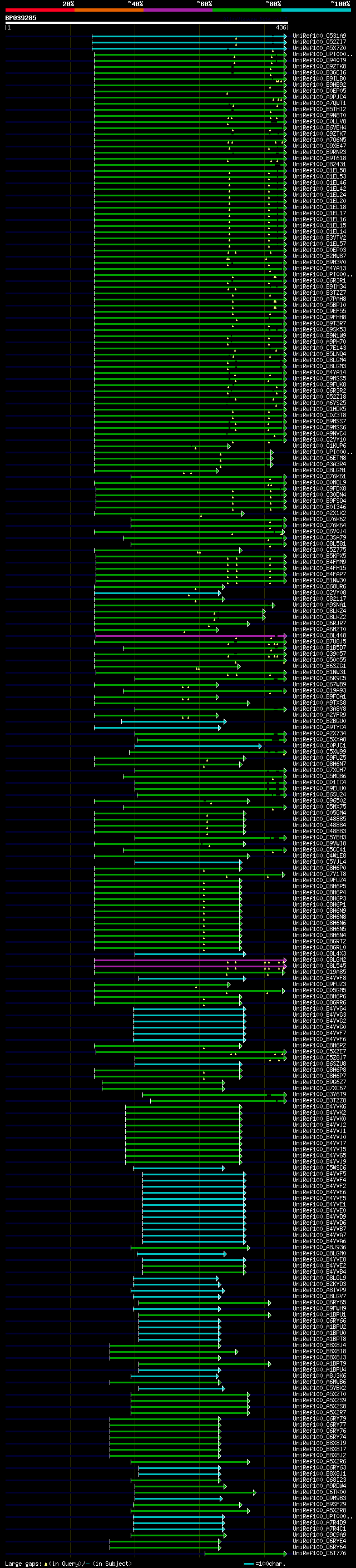Click hit label UniRef100_O82431

pyautogui.click(x=319, y=164)
